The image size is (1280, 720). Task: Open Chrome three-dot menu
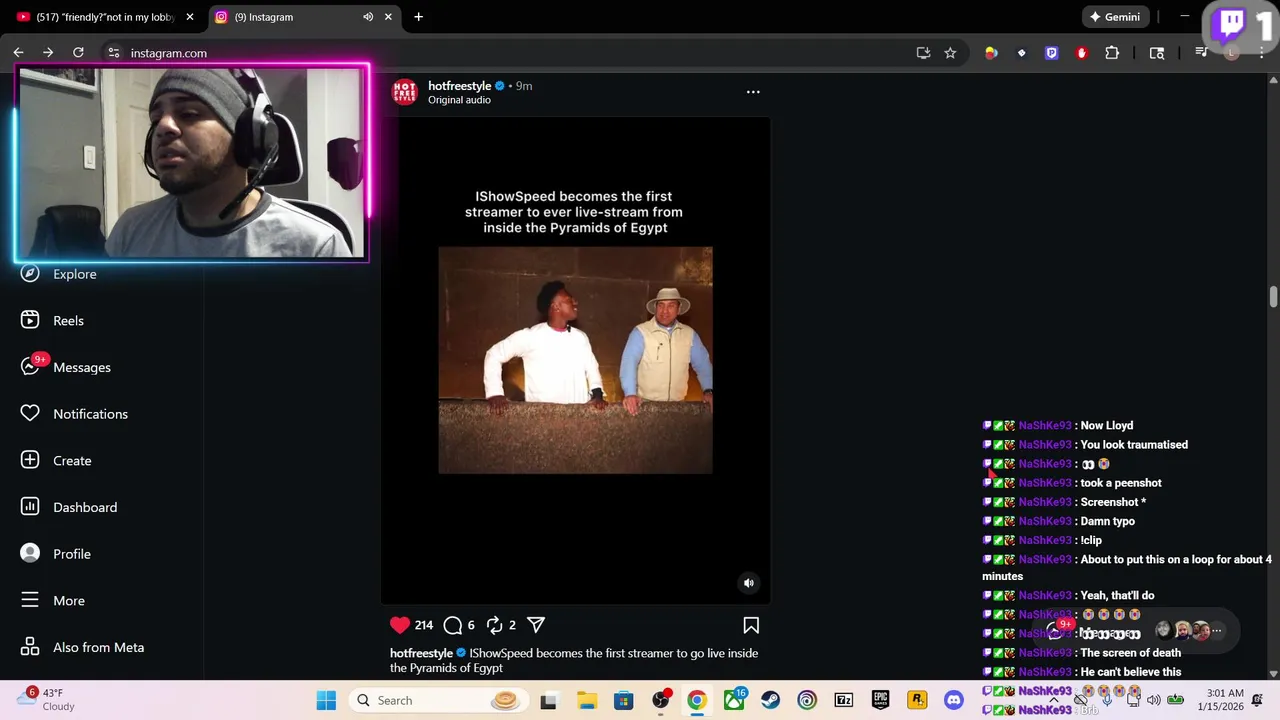click(1260, 53)
